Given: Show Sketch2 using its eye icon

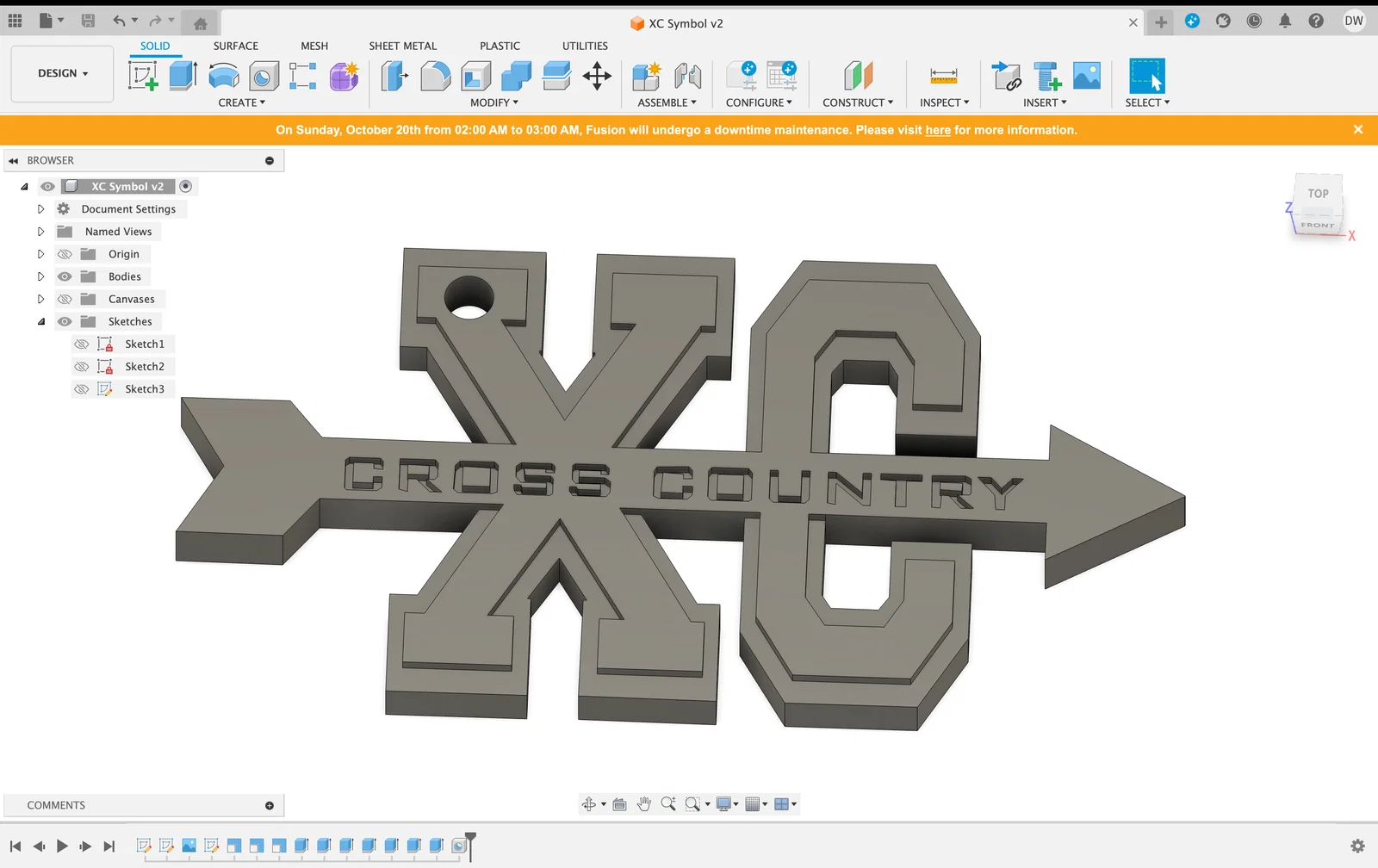Looking at the screenshot, I should pyautogui.click(x=82, y=366).
